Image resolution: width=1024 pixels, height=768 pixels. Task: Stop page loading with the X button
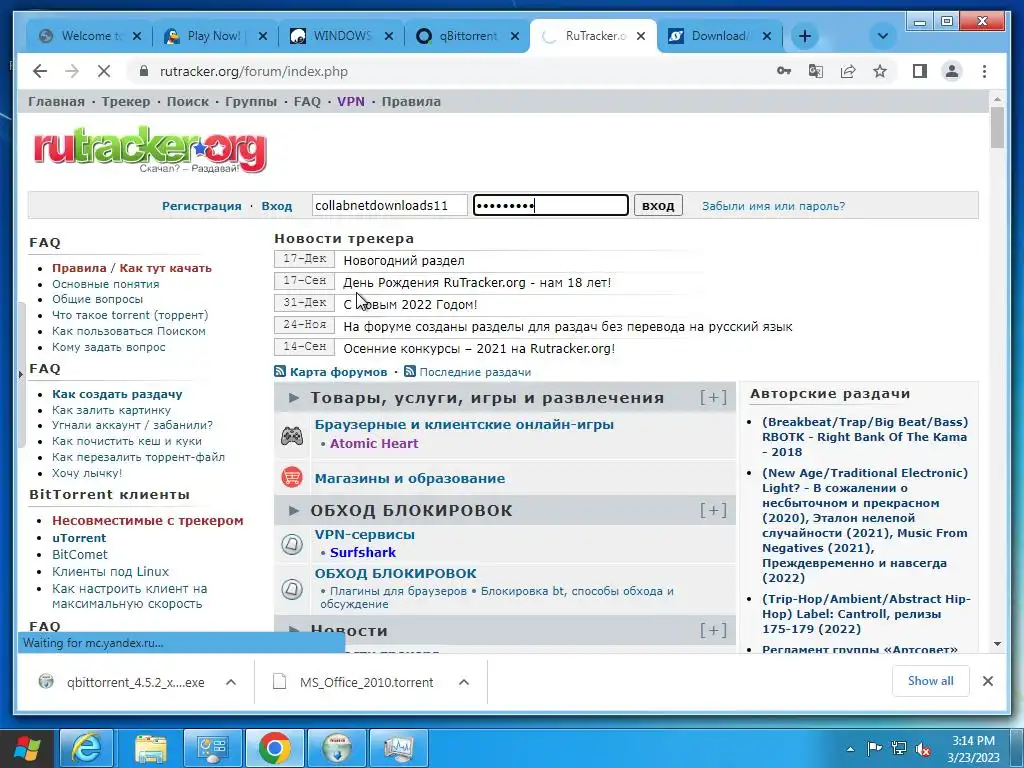(x=104, y=71)
